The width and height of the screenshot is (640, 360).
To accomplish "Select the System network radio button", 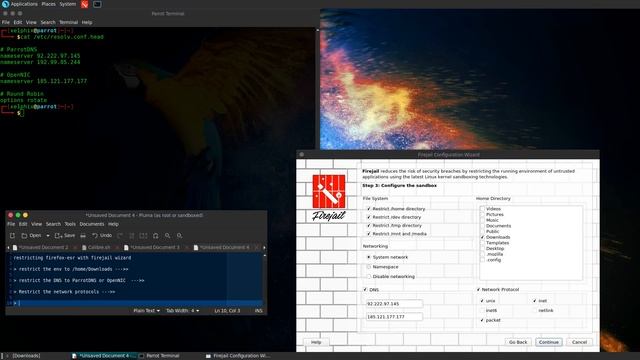I will point(369,257).
